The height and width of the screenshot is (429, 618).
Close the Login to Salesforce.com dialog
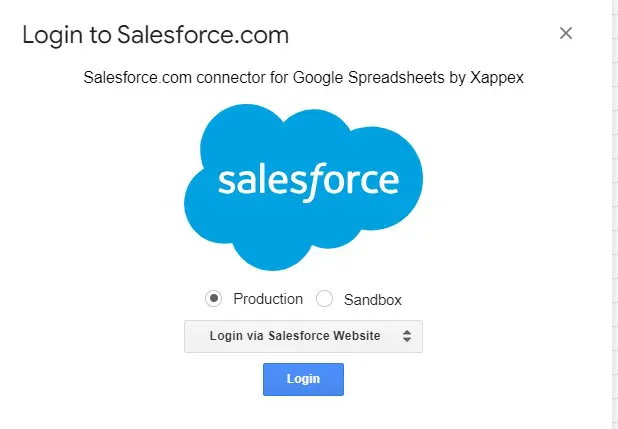566,34
